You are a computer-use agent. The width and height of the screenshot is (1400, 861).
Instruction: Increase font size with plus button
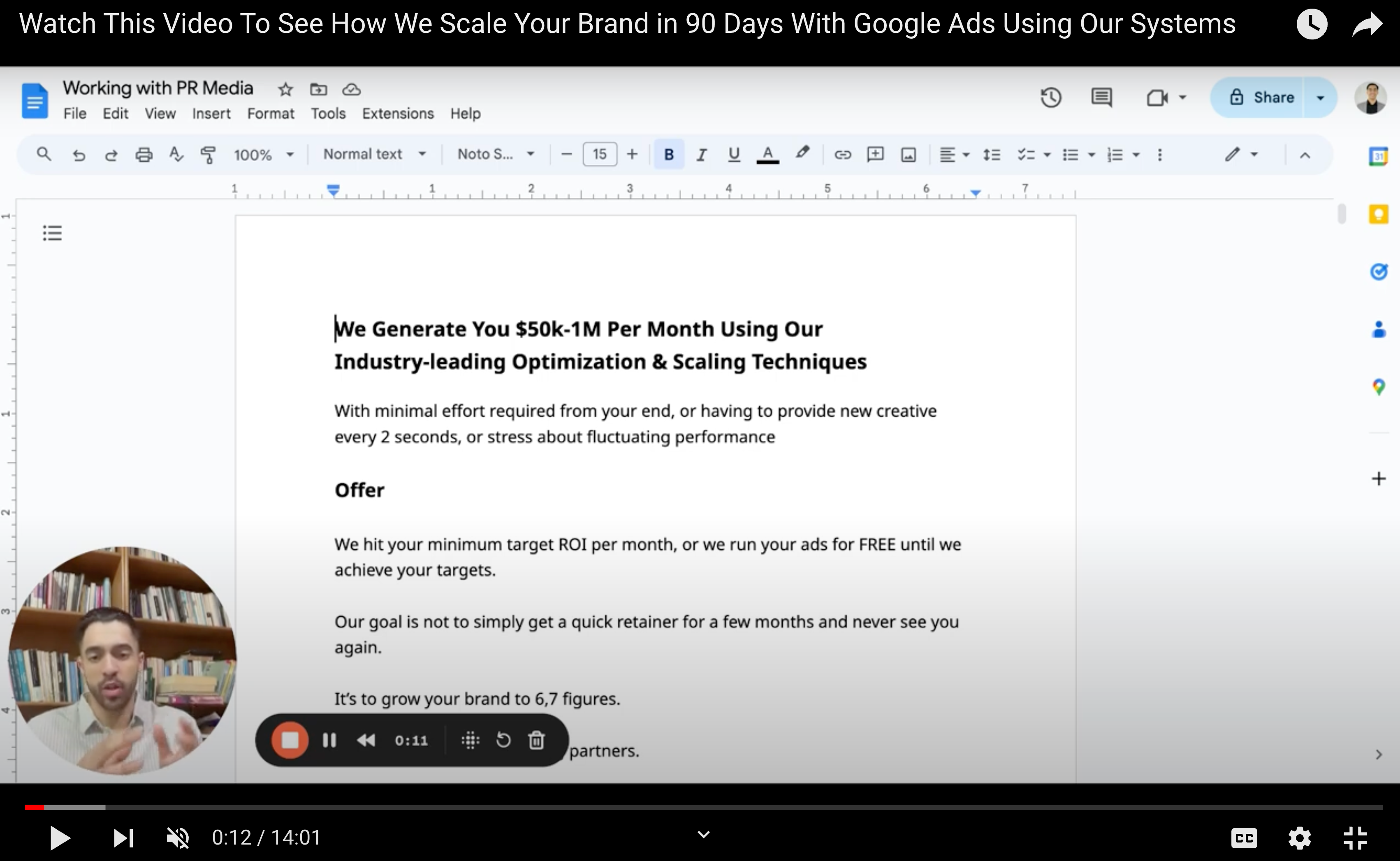click(632, 154)
